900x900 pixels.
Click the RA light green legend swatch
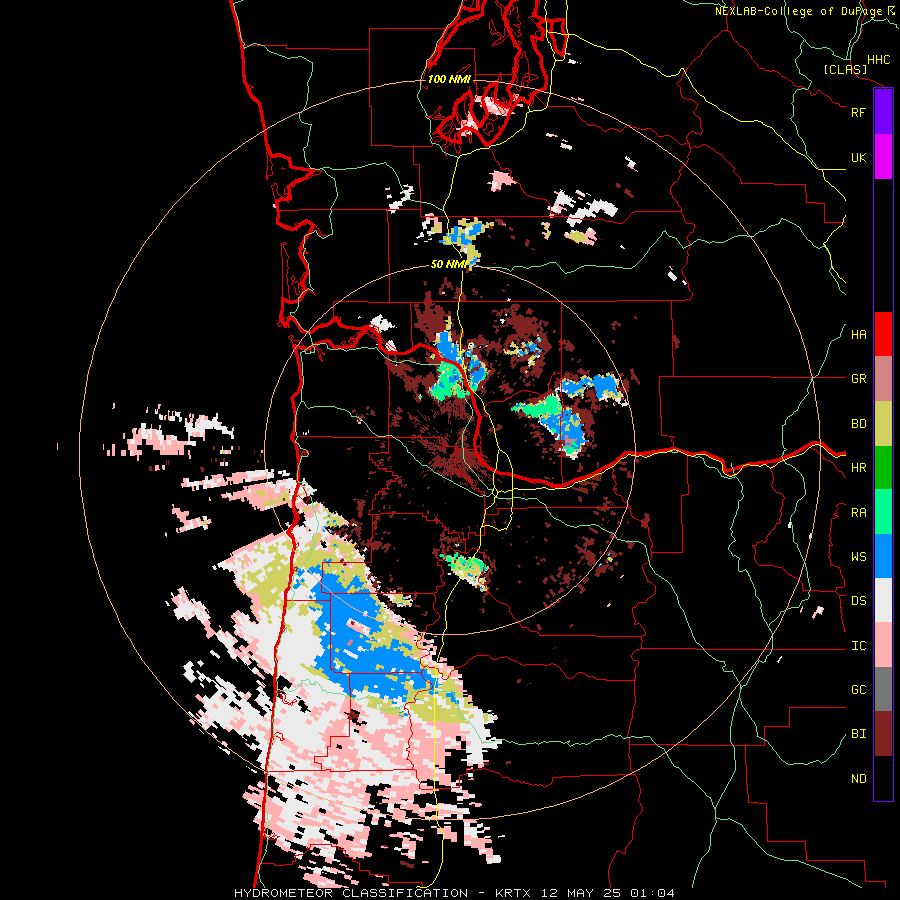[x=883, y=512]
